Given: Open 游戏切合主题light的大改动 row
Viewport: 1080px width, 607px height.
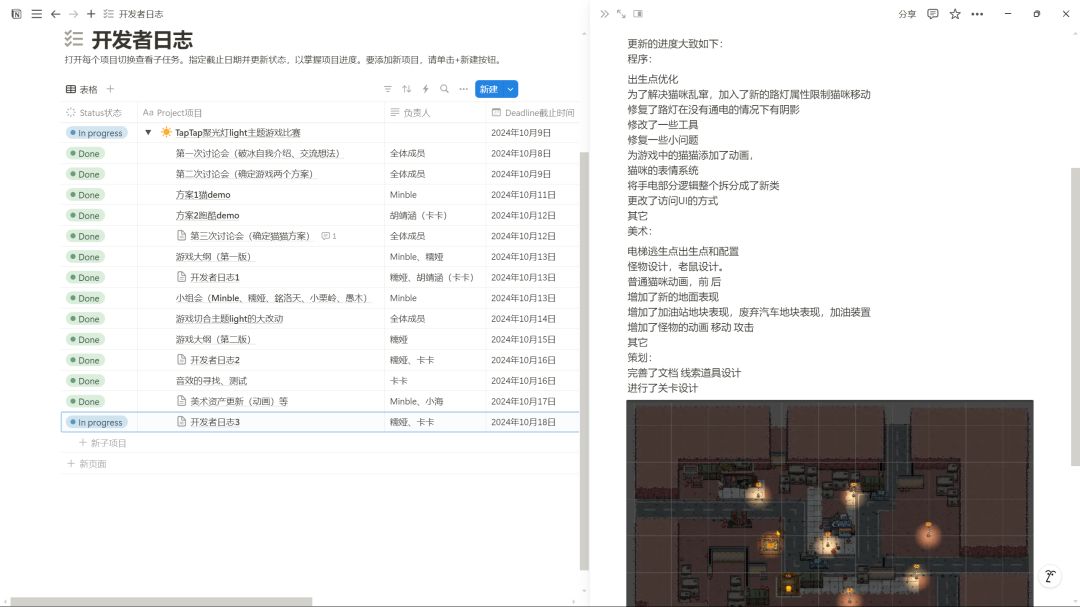Looking at the screenshot, I should click(x=229, y=318).
